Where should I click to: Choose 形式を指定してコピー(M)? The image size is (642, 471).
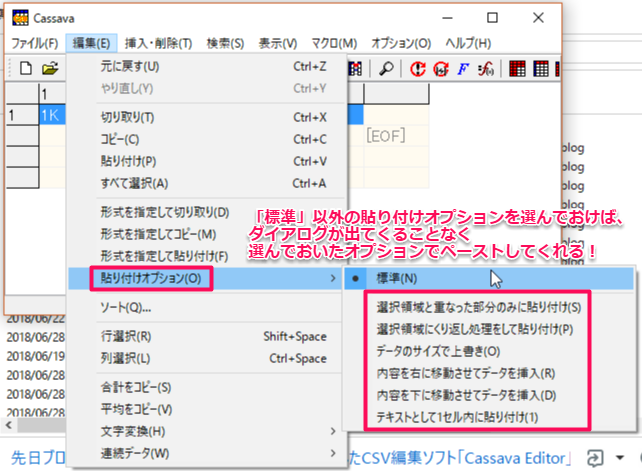coord(207,235)
